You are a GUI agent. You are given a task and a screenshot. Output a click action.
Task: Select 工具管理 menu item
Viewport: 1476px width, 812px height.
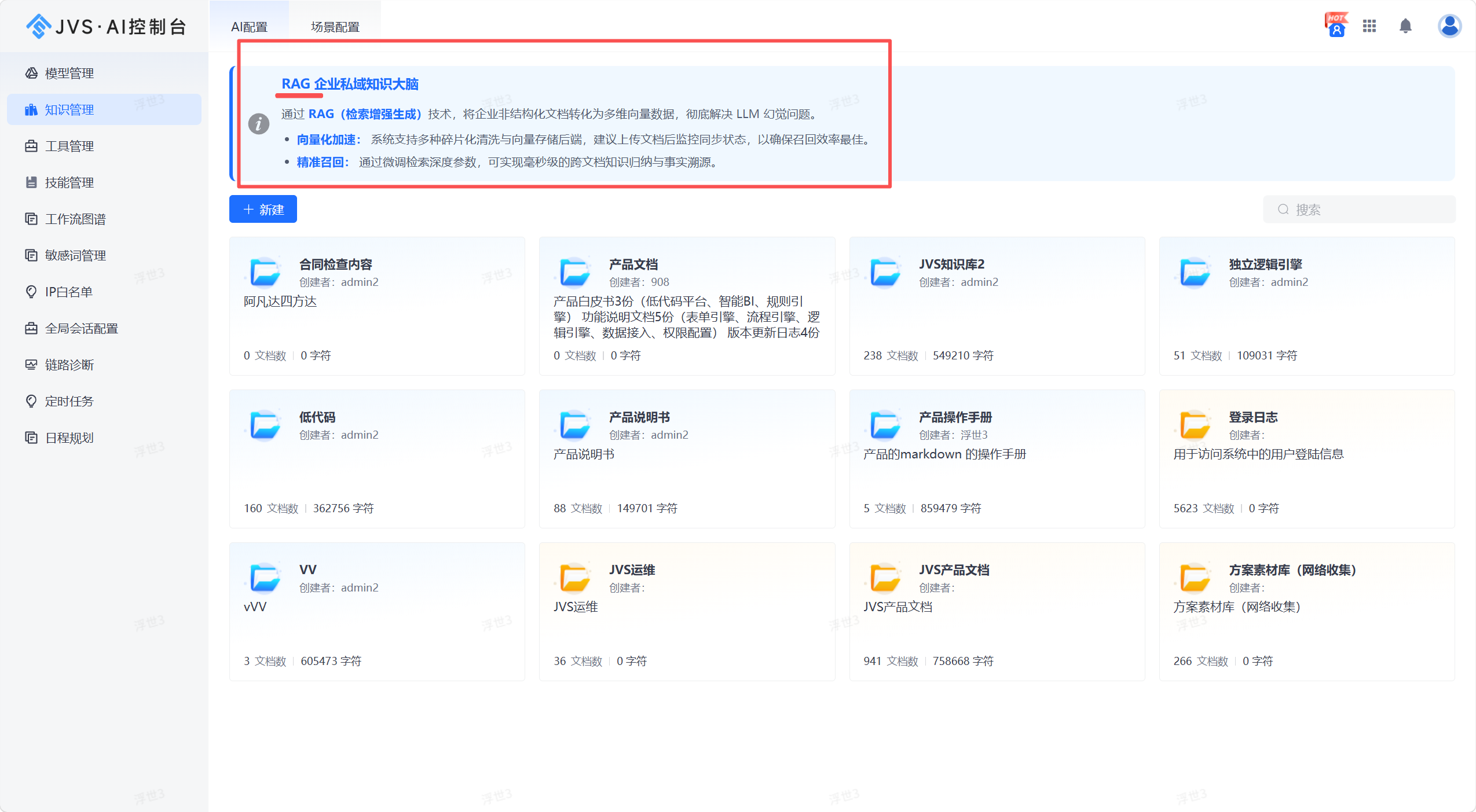pos(104,146)
